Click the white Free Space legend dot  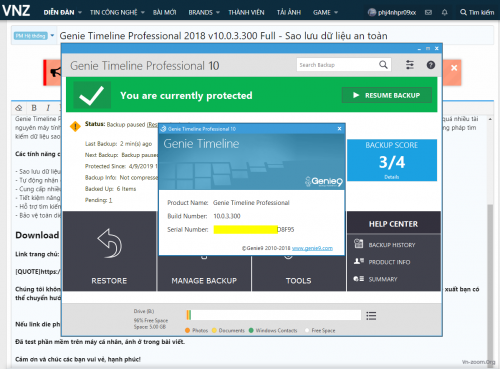307,330
